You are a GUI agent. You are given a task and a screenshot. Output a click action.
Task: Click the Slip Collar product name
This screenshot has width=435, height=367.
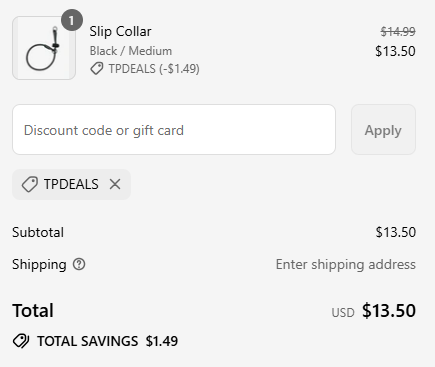coord(120,32)
